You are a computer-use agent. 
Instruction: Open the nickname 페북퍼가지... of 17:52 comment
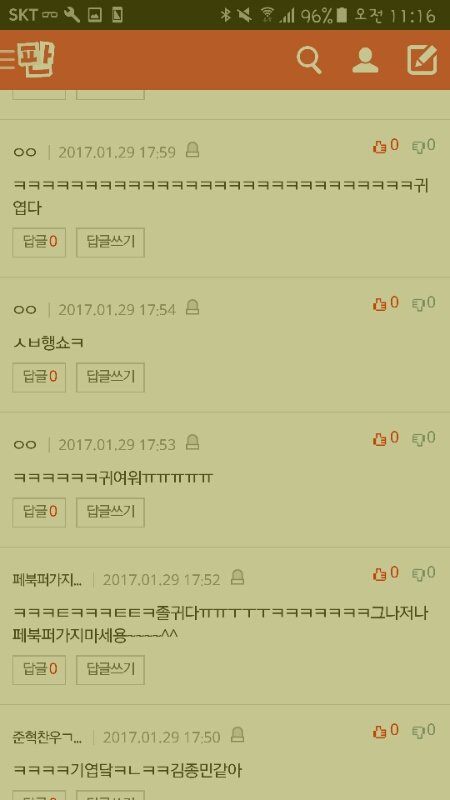point(47,581)
